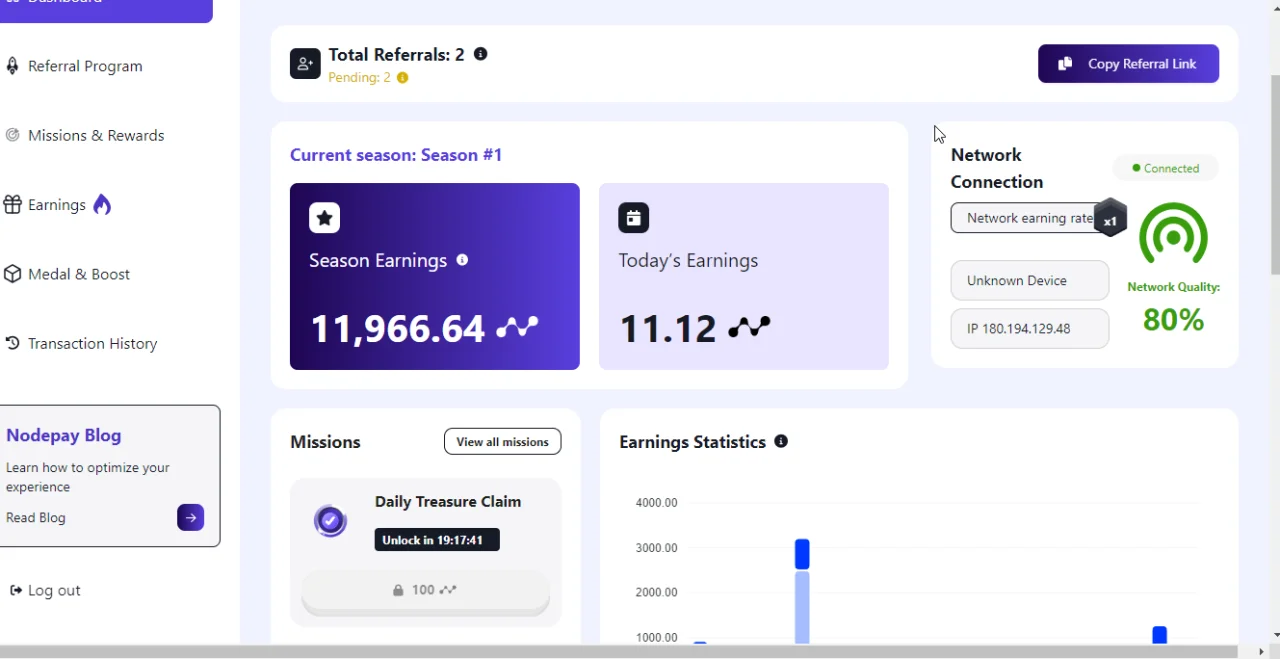Show info for Season Earnings
This screenshot has height=659, width=1280.
click(462, 260)
